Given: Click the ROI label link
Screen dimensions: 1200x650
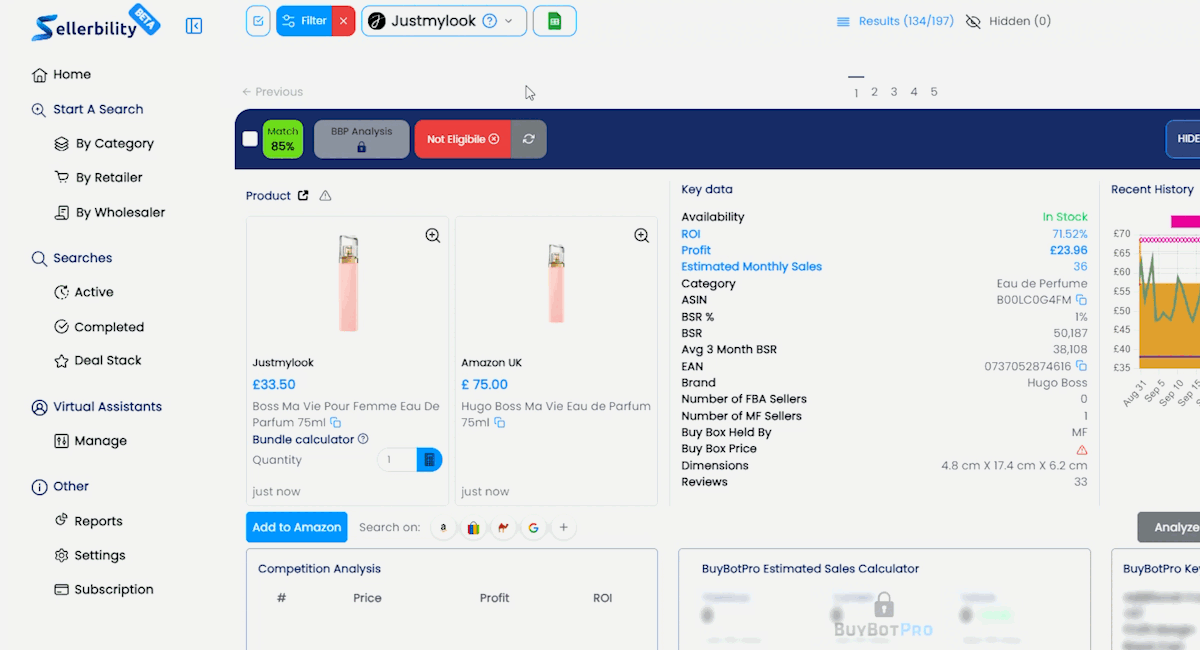Looking at the screenshot, I should [x=691, y=234].
